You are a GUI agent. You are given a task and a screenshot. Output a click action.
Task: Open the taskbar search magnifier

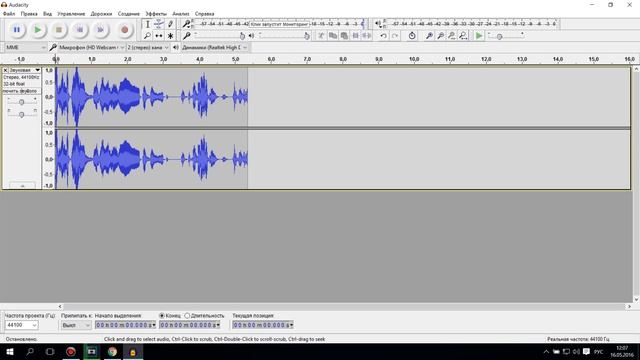tap(30, 351)
